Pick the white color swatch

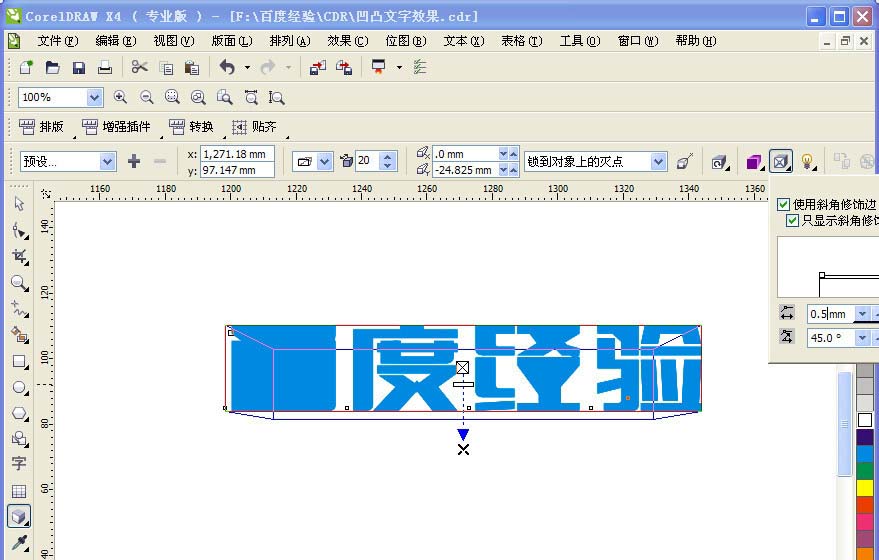click(865, 420)
